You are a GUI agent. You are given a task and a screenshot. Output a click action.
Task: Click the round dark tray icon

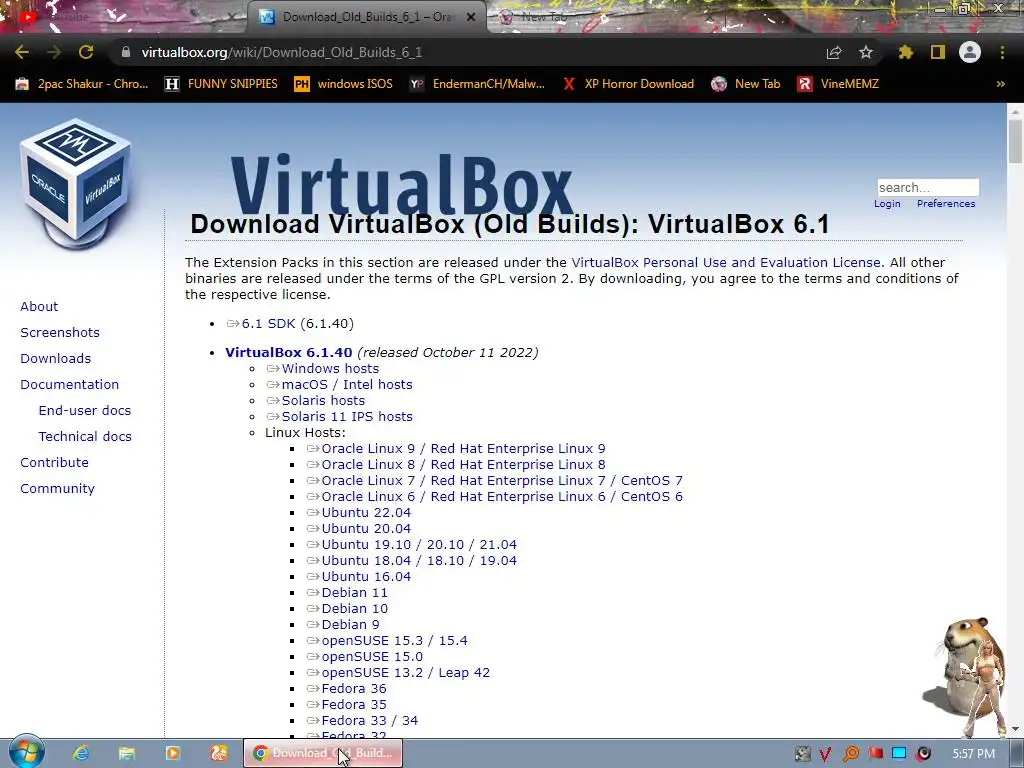click(923, 754)
